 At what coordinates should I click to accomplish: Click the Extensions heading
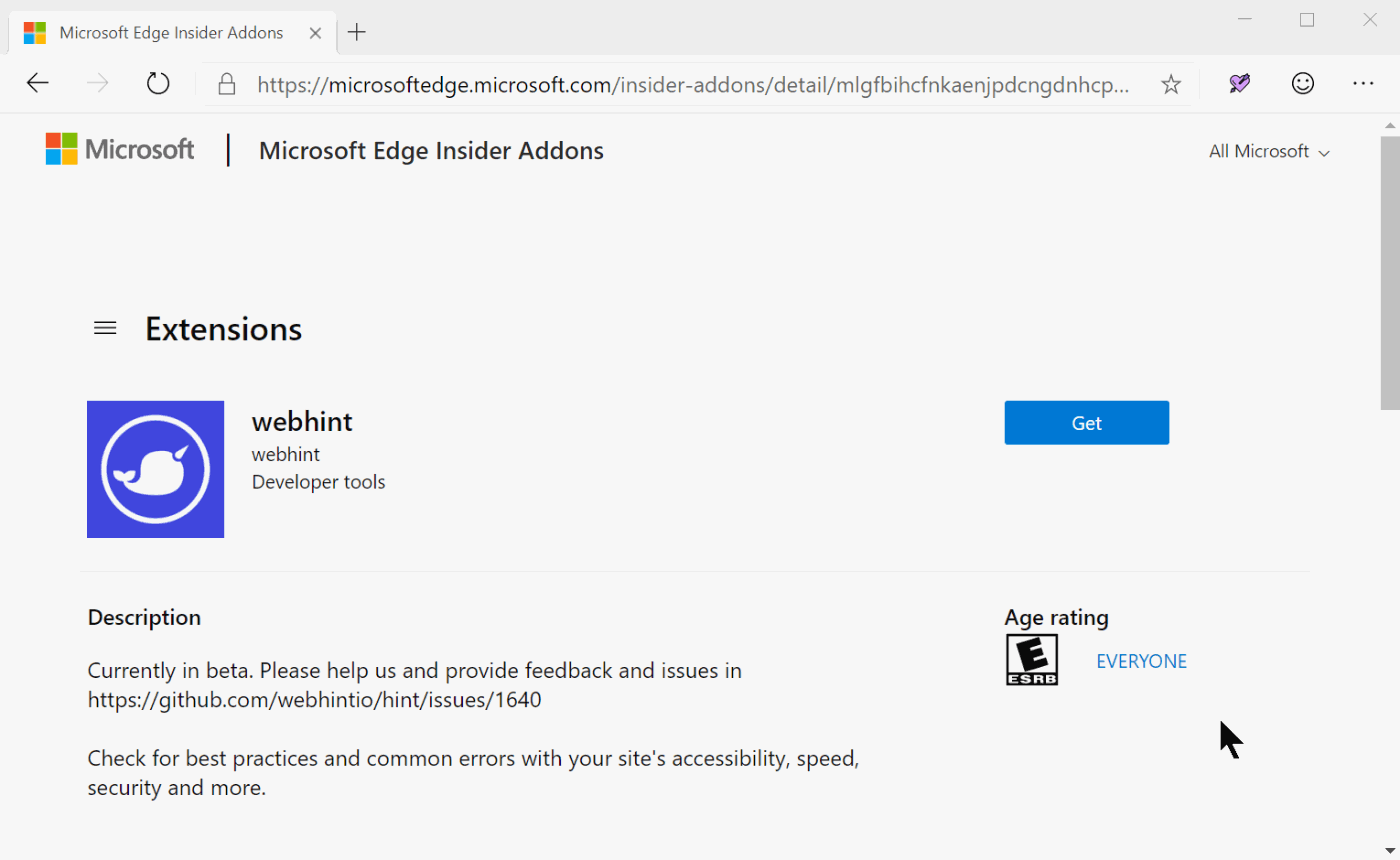pyautogui.click(x=223, y=328)
